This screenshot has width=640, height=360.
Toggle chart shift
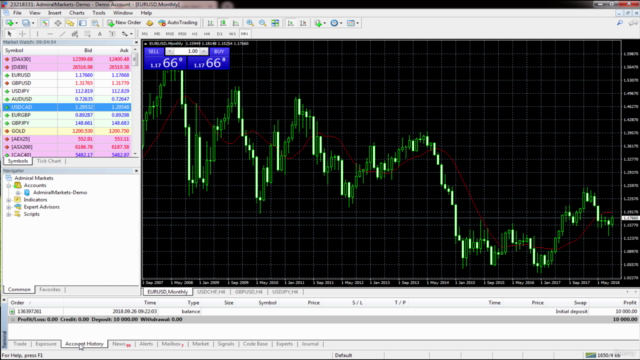tap(303, 23)
